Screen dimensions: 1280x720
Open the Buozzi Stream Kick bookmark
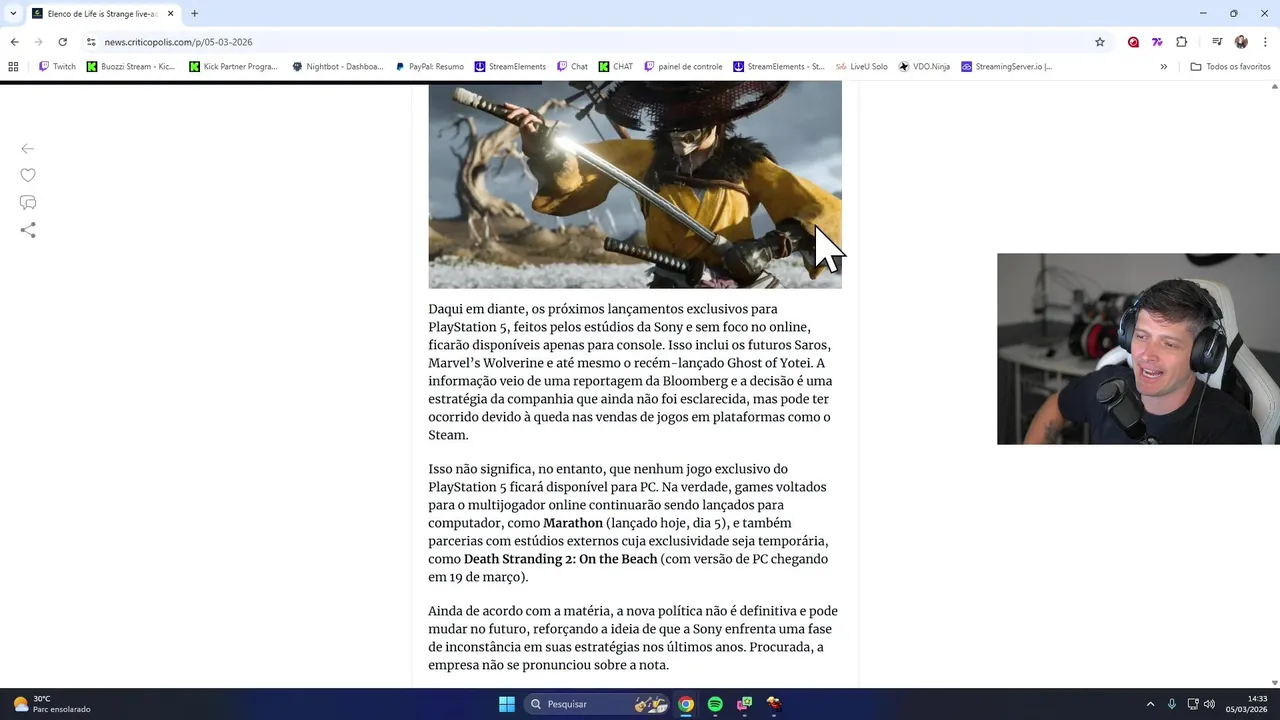(x=131, y=67)
